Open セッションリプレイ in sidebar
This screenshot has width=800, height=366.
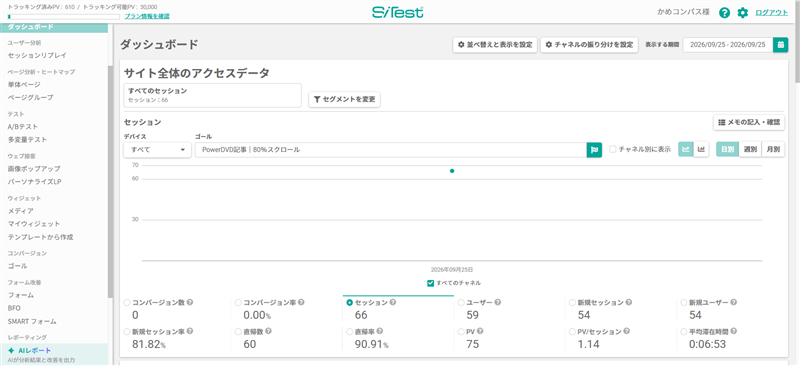(37, 55)
